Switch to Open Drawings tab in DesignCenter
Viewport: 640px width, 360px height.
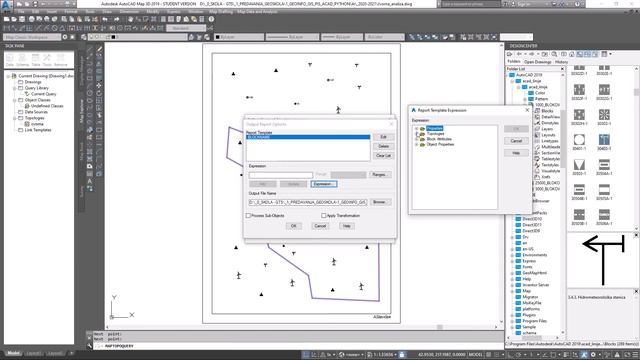[x=537, y=62]
